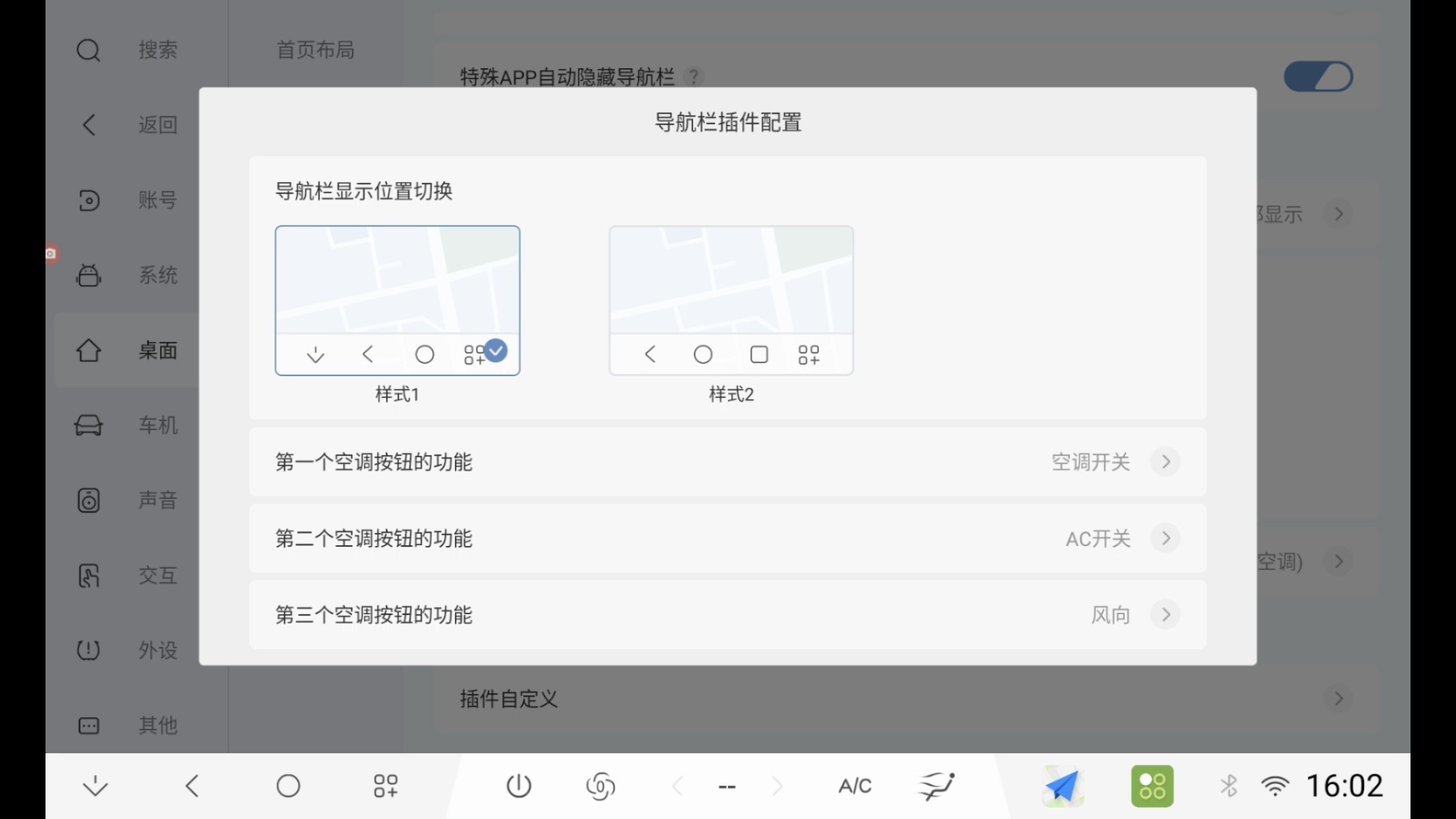Tap the pull-down arrow in bottom navigation bar

96,786
